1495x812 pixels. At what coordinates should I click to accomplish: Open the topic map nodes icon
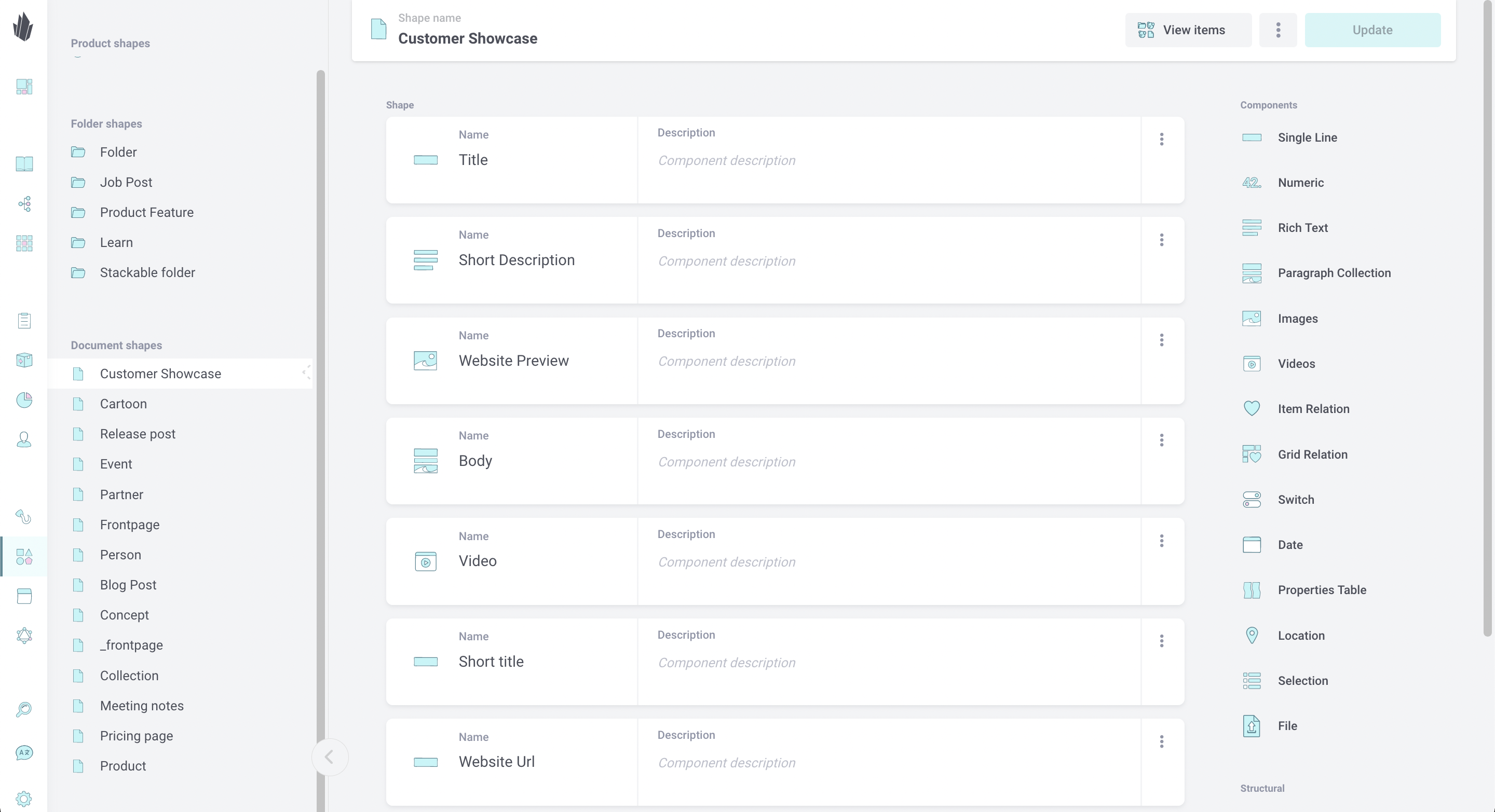(x=24, y=203)
